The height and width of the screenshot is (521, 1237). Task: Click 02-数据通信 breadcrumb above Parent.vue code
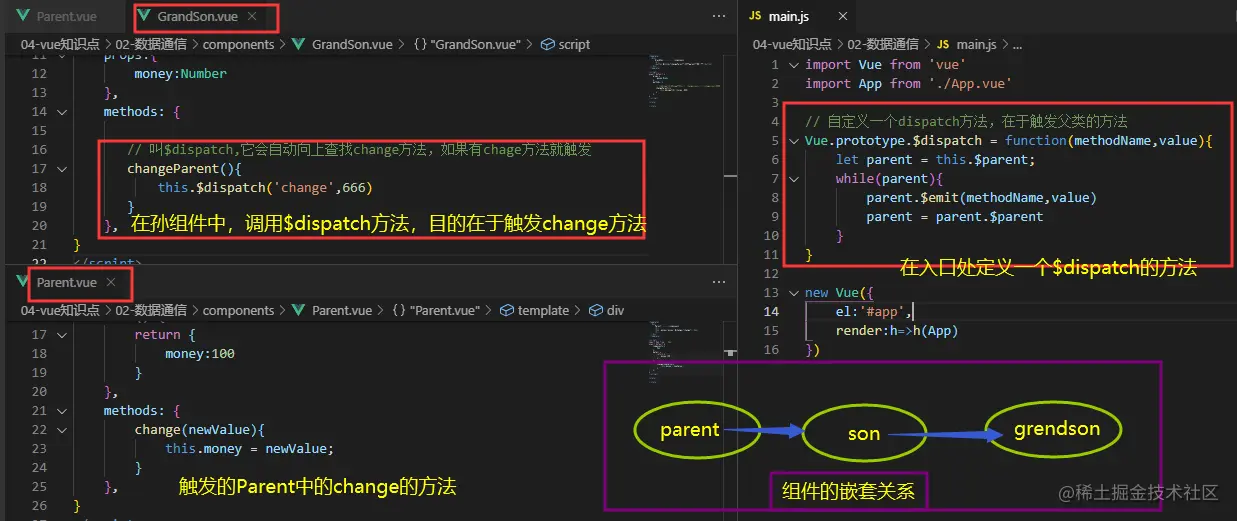150,310
